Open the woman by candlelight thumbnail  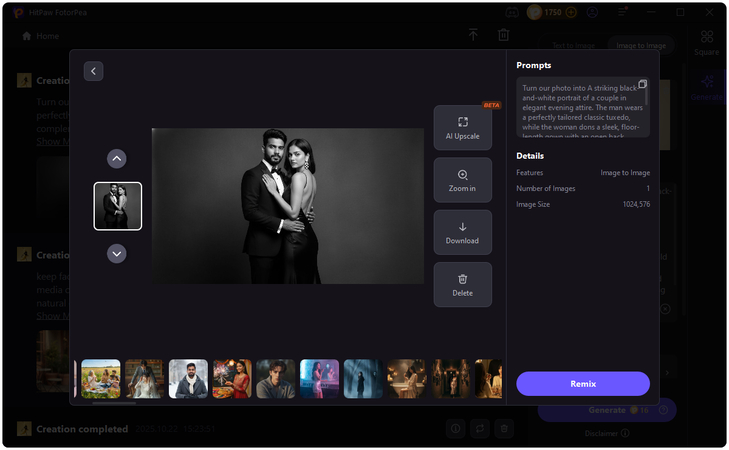point(407,378)
